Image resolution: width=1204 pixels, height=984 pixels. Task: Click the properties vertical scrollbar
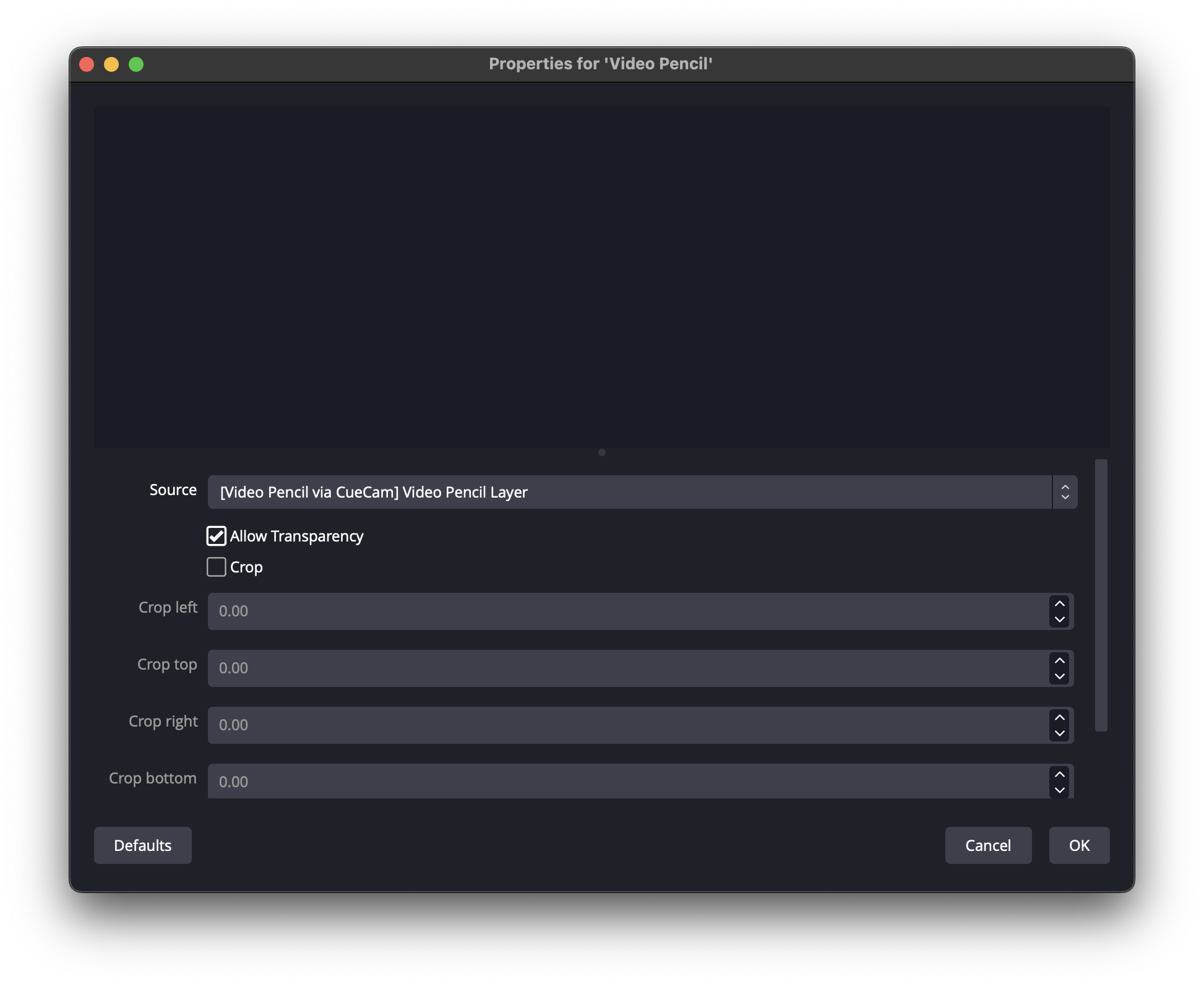coord(1101,594)
